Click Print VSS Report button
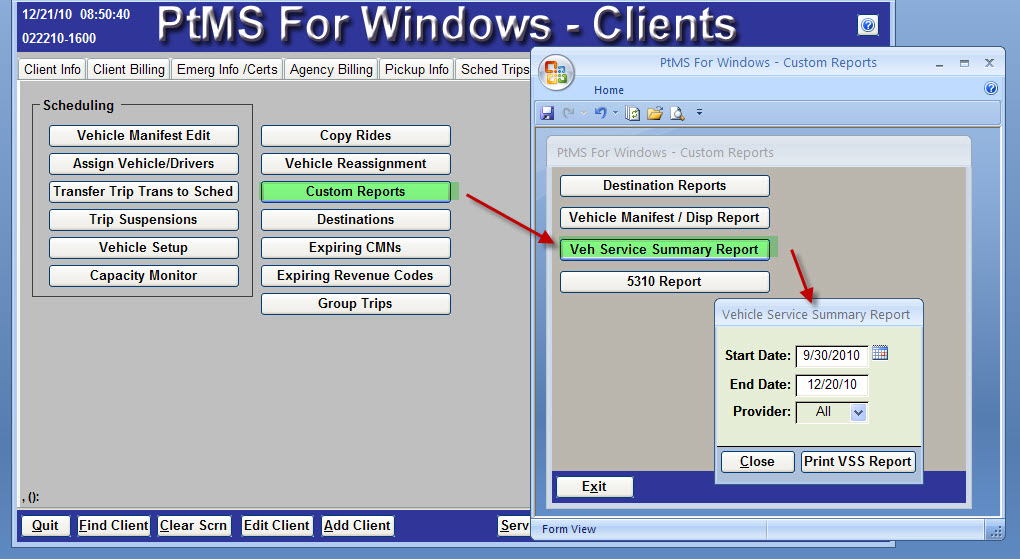The width and height of the screenshot is (1020, 559). (x=858, y=461)
